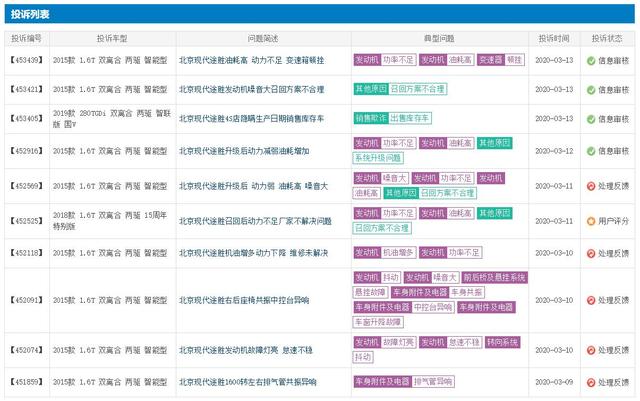Click 车窗升降故障 tag

tap(378, 322)
